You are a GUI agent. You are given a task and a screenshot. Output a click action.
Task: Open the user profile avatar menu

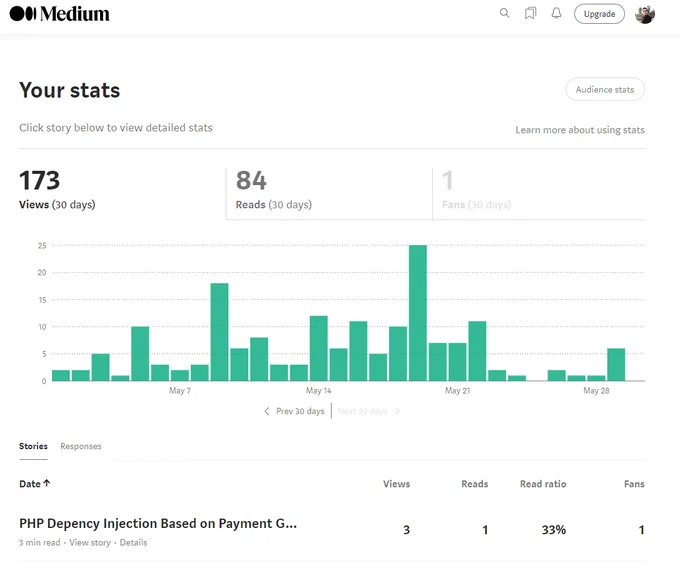(x=645, y=14)
